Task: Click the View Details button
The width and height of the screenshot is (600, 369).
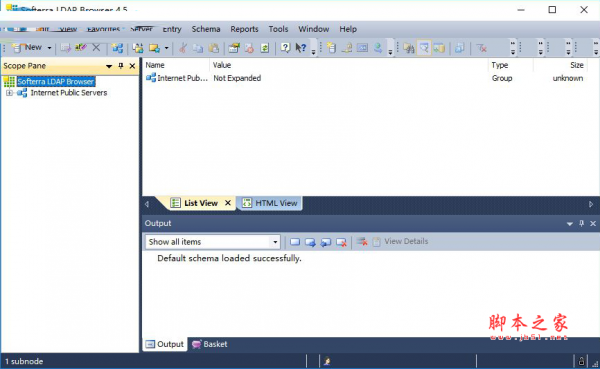Action: pos(401,242)
